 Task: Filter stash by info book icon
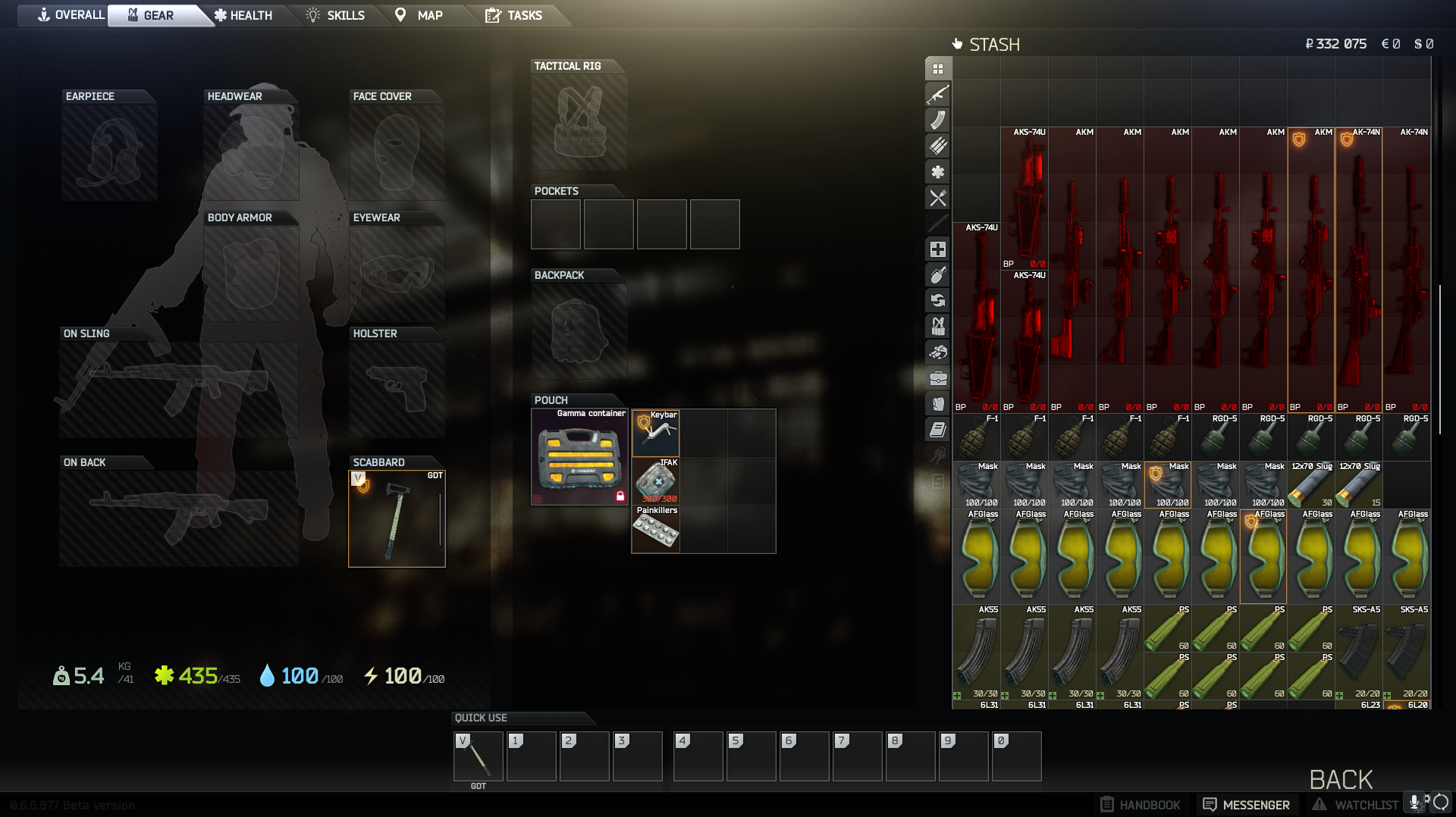point(938,430)
